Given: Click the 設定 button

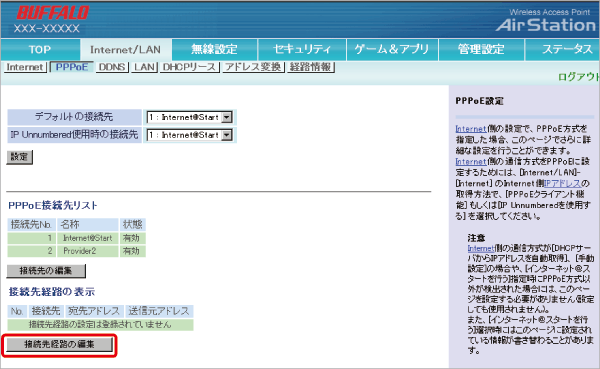Looking at the screenshot, I should (20, 157).
